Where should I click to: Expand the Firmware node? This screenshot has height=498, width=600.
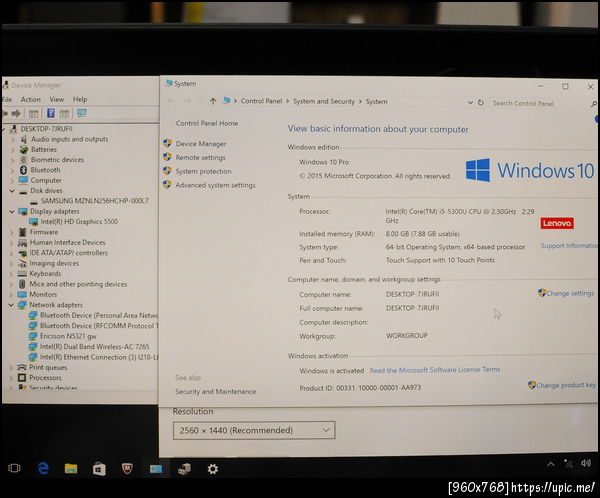point(11,232)
